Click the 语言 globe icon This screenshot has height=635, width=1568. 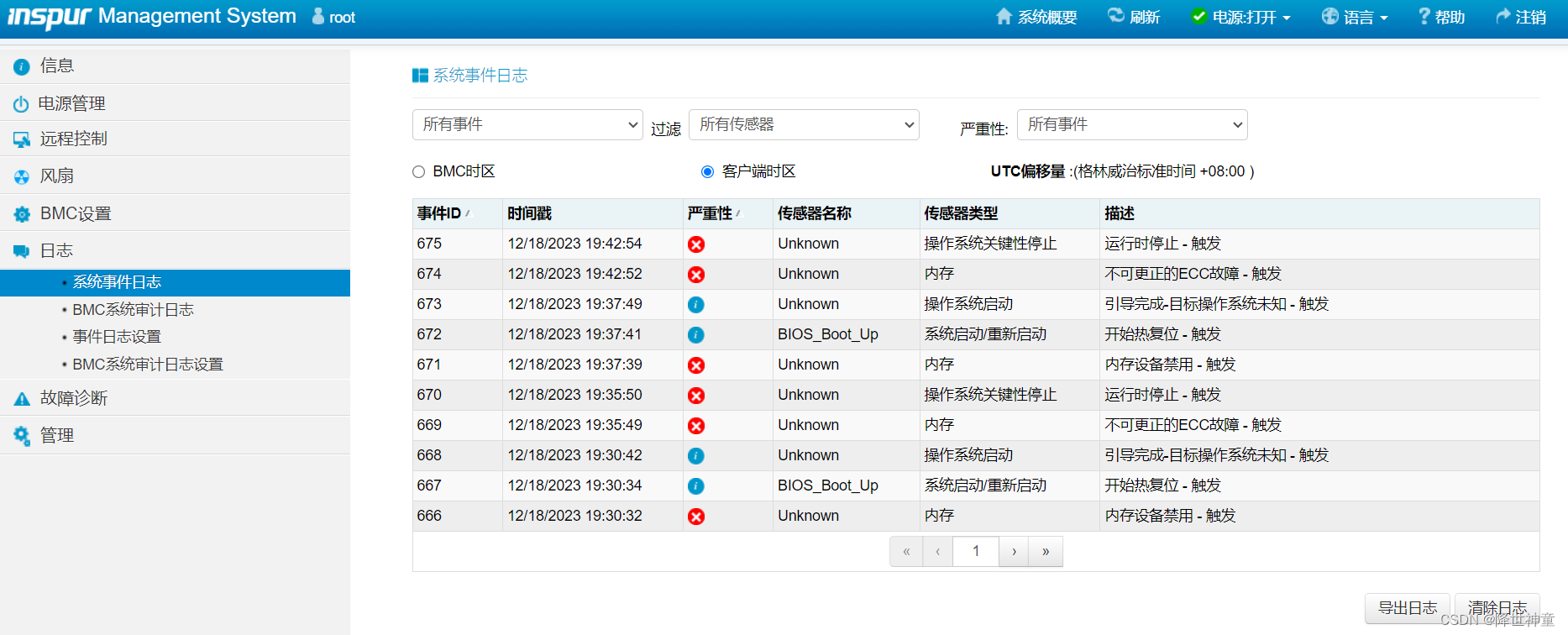(1330, 16)
